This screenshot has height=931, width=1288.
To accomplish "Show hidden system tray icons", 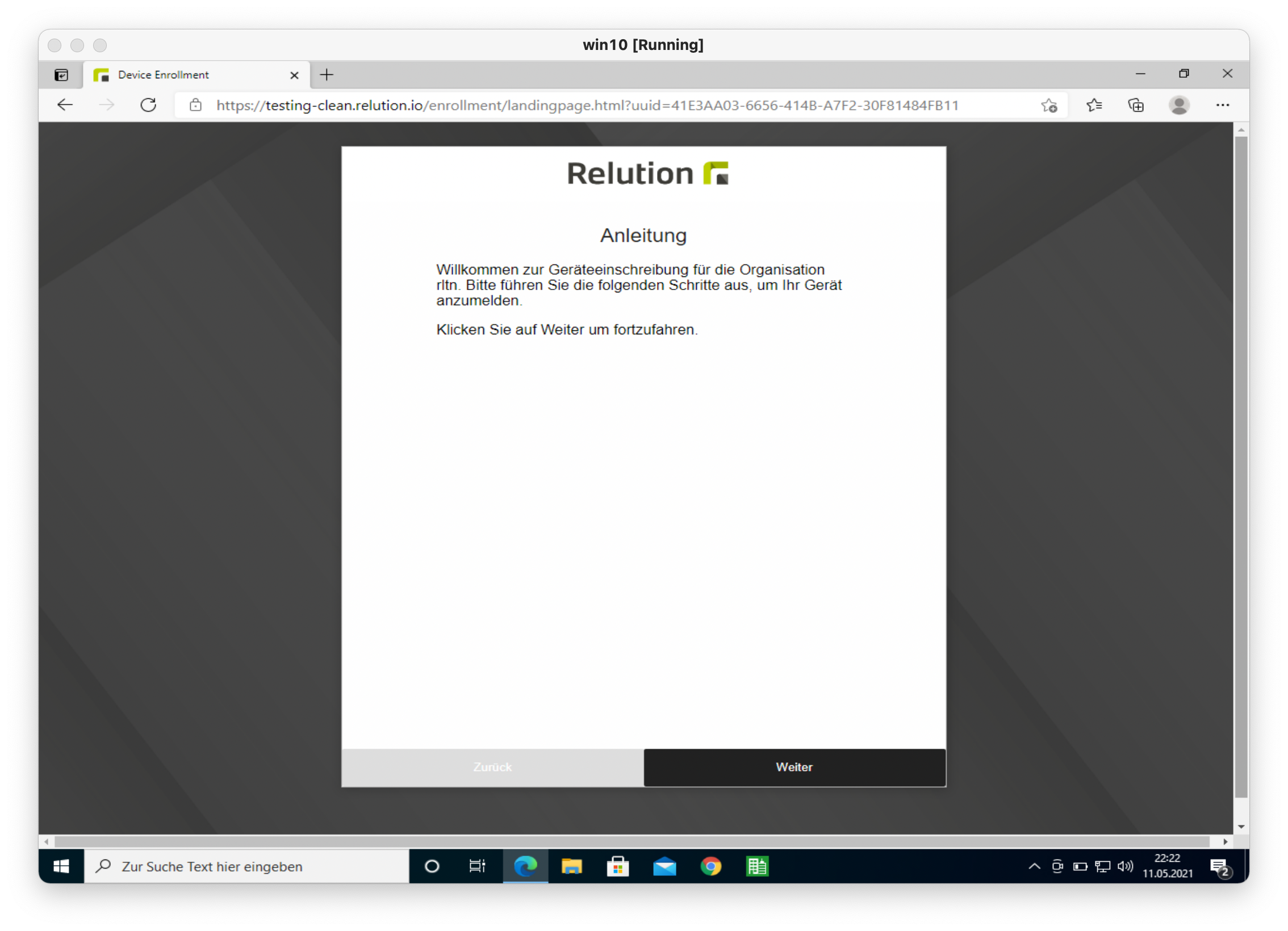I will tap(1034, 866).
